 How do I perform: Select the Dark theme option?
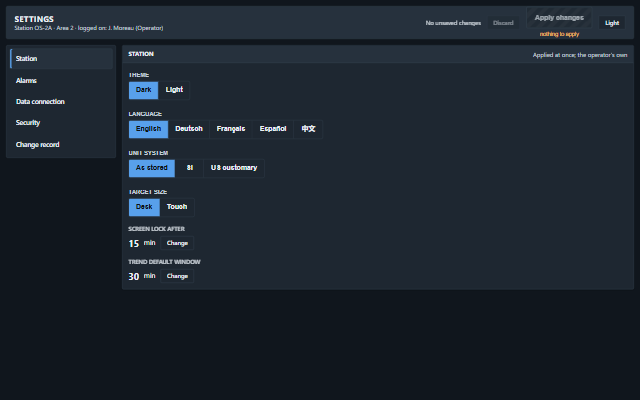click(x=144, y=90)
